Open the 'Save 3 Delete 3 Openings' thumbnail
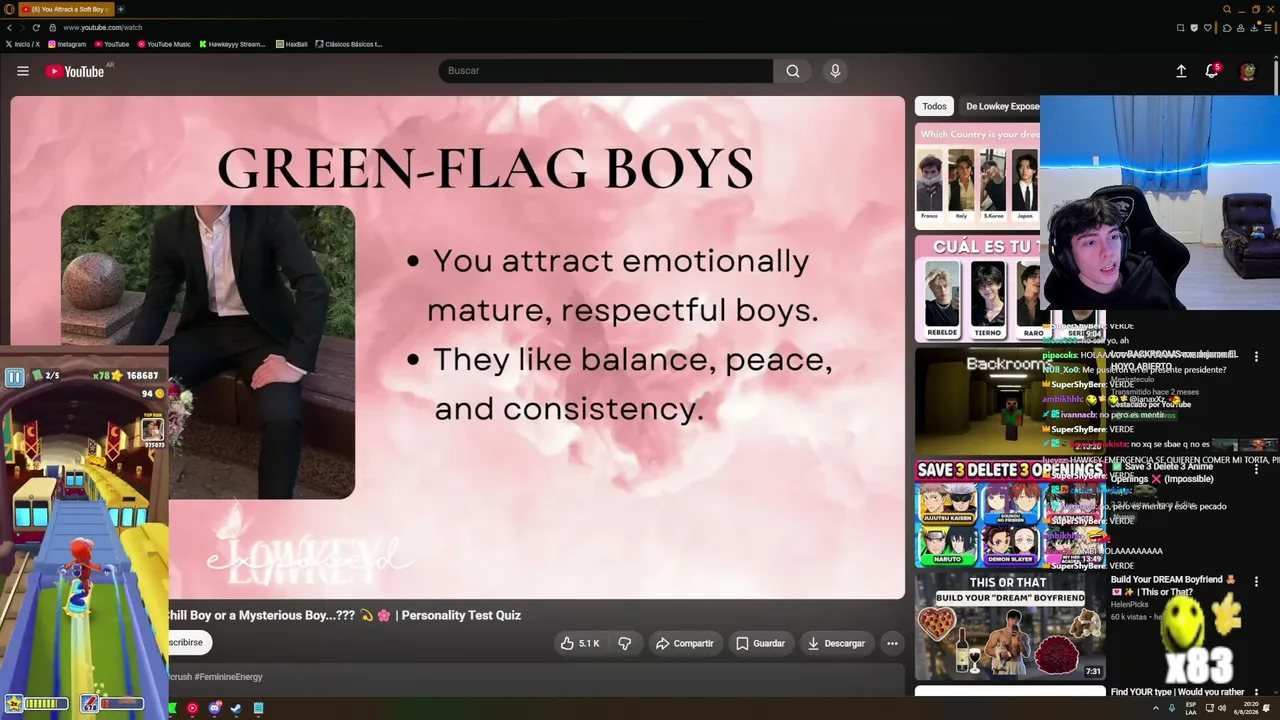Image resolution: width=1280 pixels, height=720 pixels. tap(1010, 512)
